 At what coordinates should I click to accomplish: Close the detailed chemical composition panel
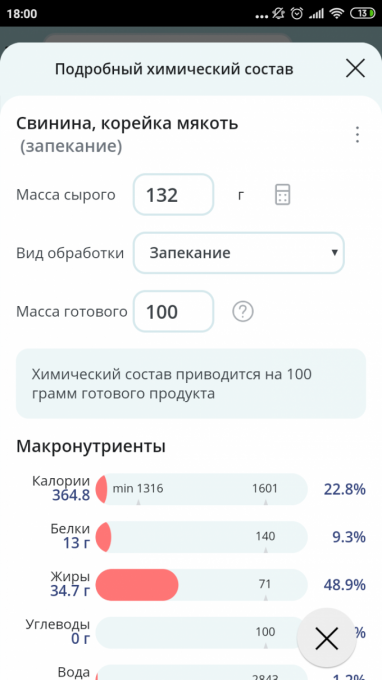tap(355, 69)
